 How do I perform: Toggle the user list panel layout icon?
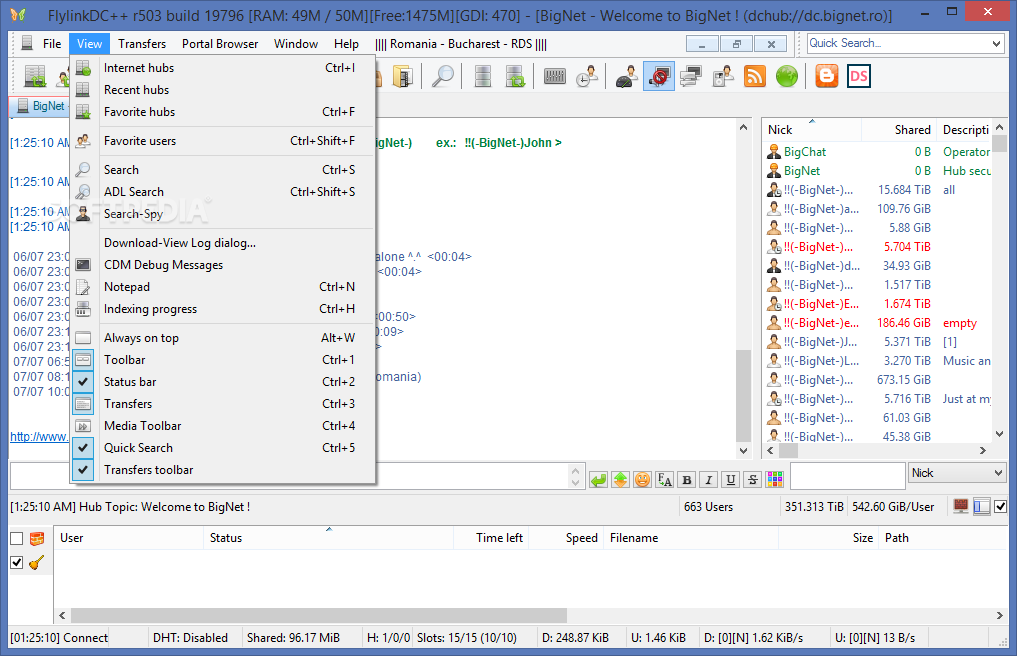click(982, 506)
